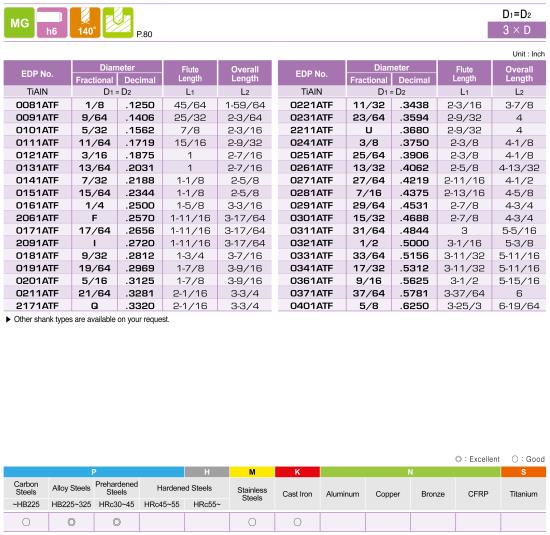Select EDP No. 0081ATF row entry

coord(37,105)
